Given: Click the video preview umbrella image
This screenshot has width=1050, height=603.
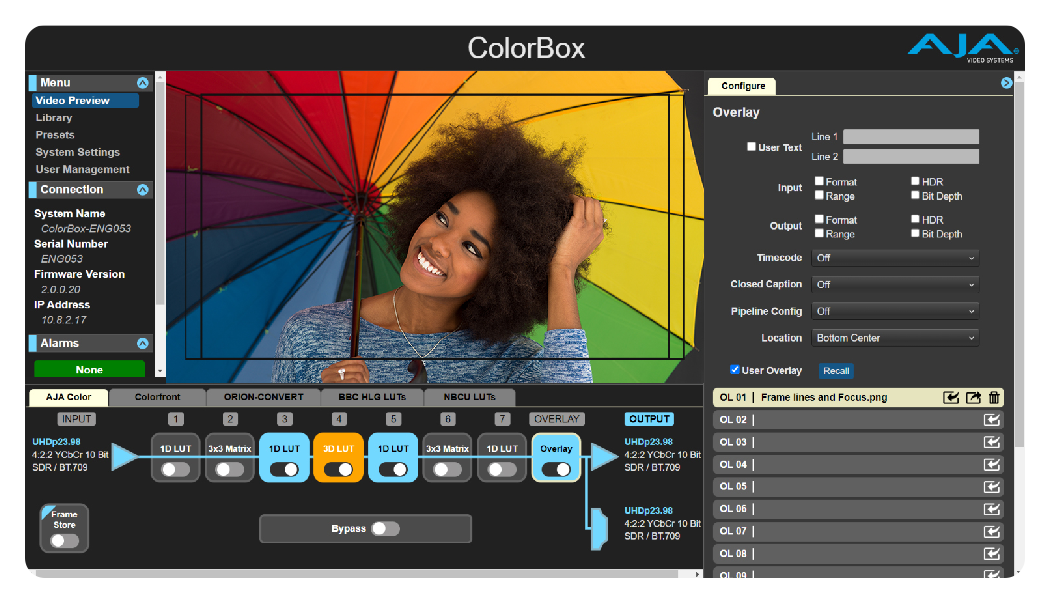Looking at the screenshot, I should coord(435,227).
